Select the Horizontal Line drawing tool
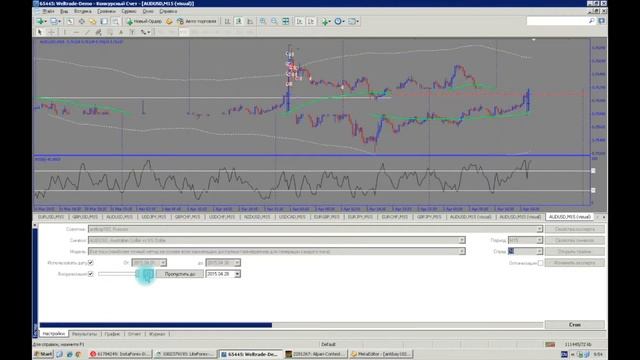 (x=76, y=32)
